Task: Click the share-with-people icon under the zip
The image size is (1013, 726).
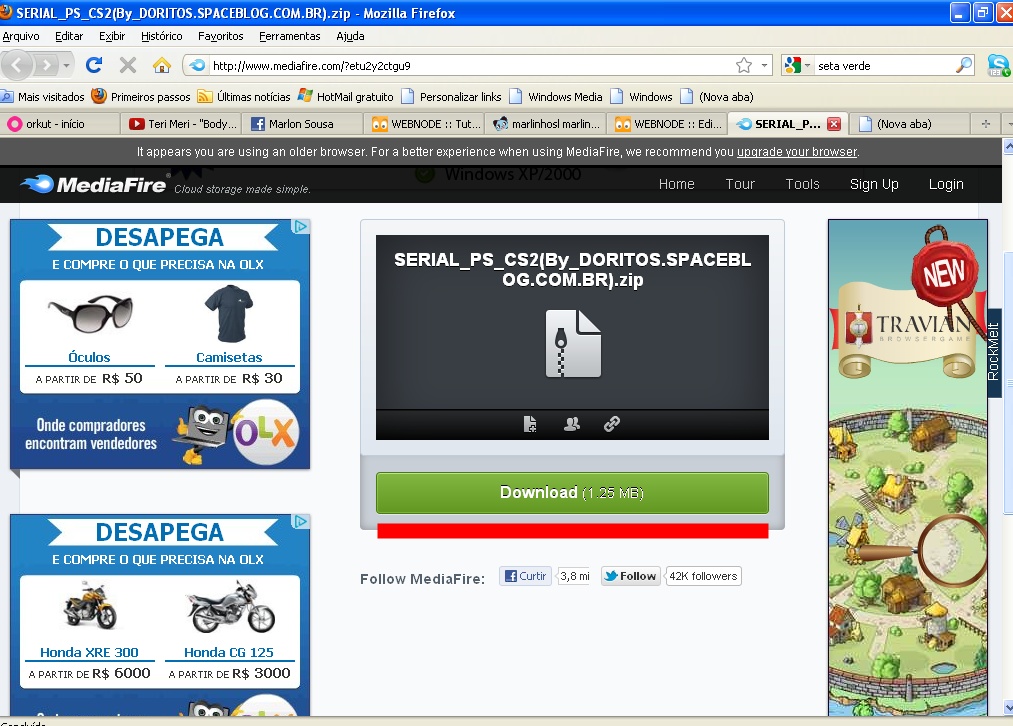Action: [x=572, y=424]
